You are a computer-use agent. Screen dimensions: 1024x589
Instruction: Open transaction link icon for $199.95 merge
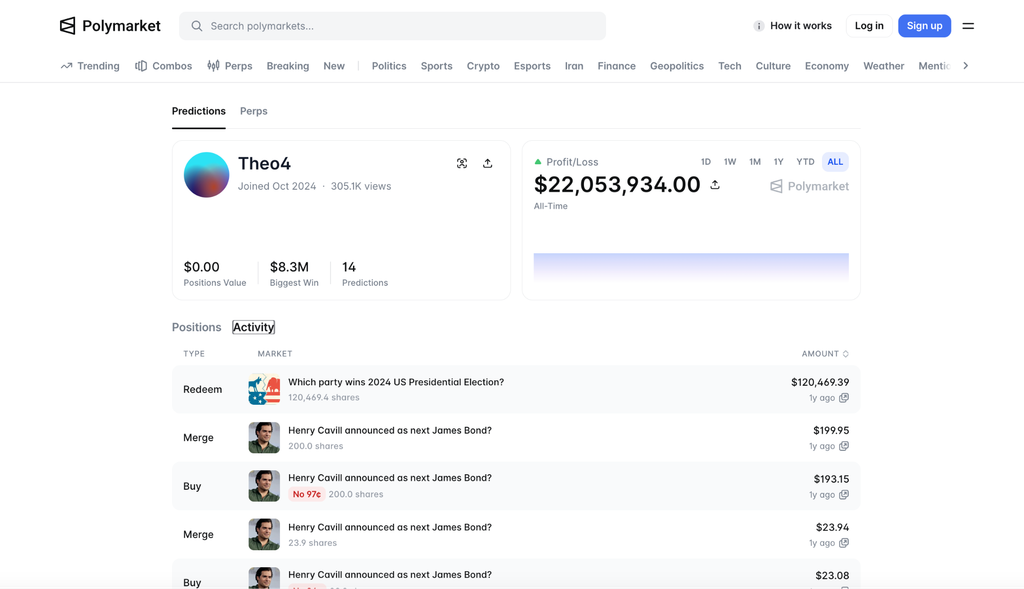coord(844,446)
